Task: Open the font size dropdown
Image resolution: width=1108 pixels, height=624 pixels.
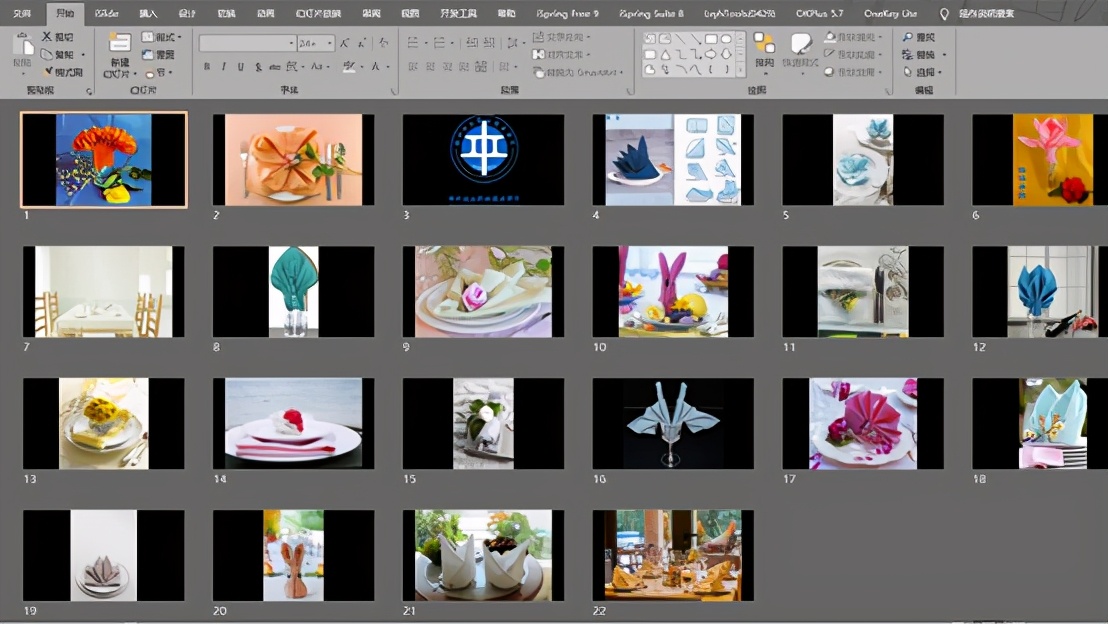Action: pyautogui.click(x=330, y=43)
